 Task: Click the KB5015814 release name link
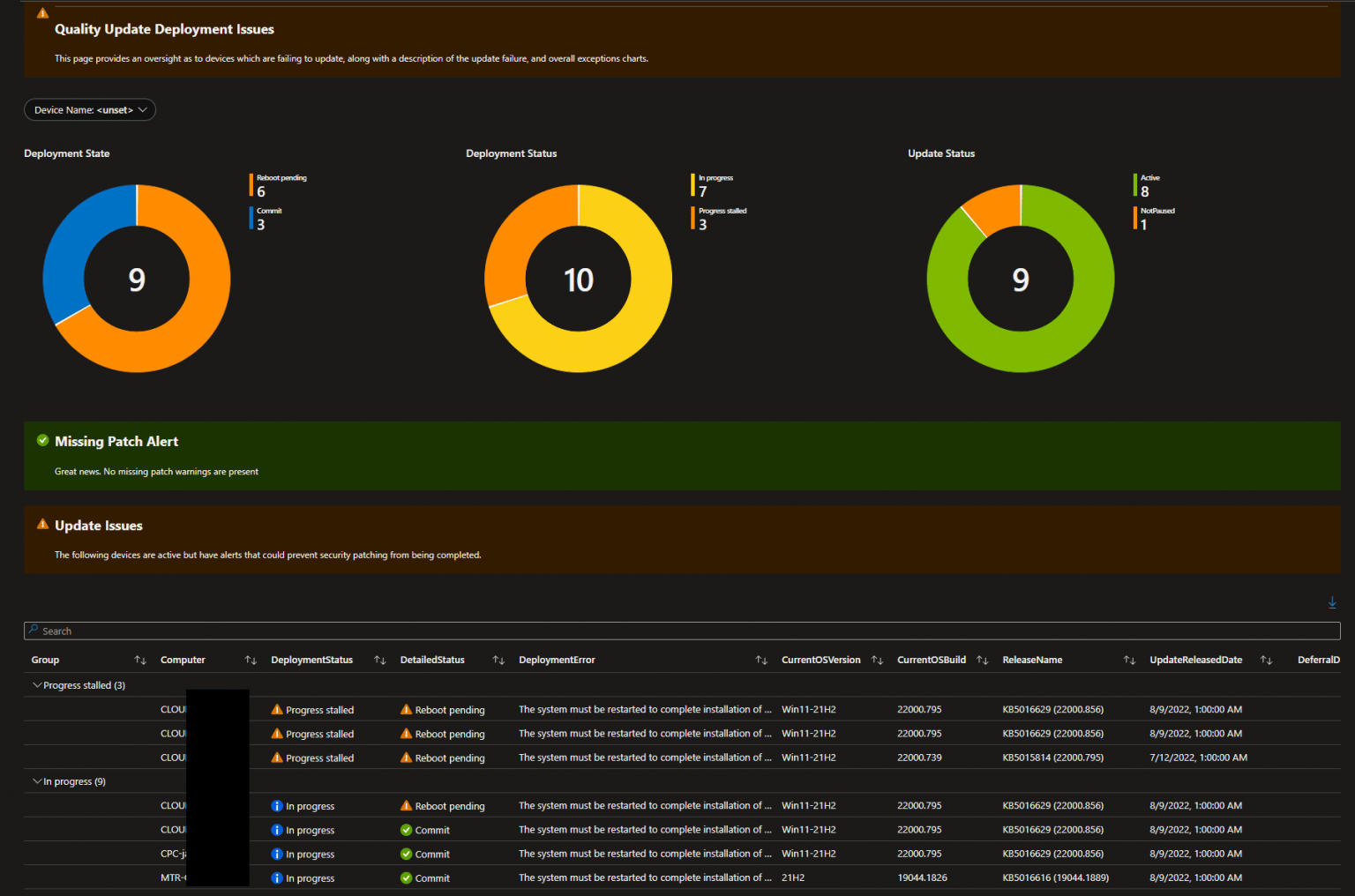click(x=1053, y=757)
